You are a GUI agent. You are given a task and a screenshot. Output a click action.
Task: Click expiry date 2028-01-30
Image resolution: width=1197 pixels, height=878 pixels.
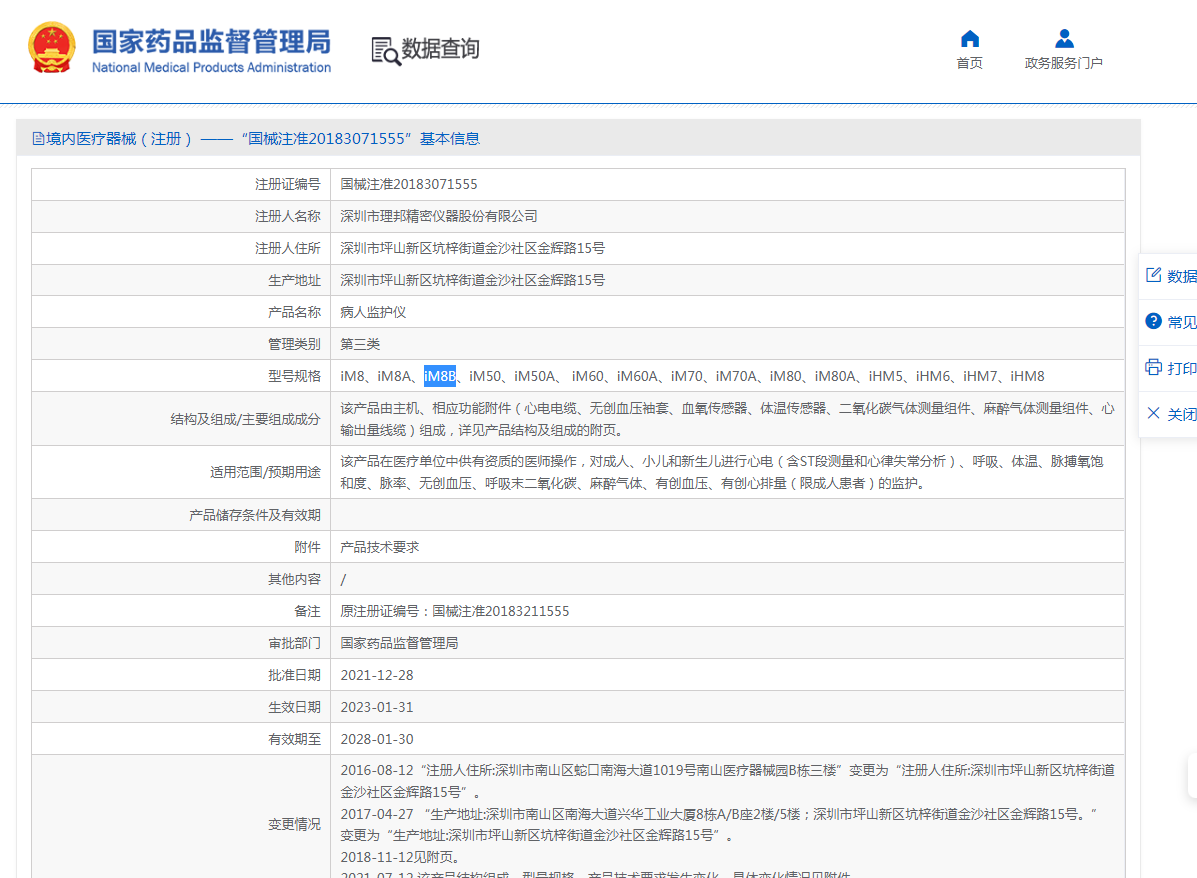[x=377, y=741]
